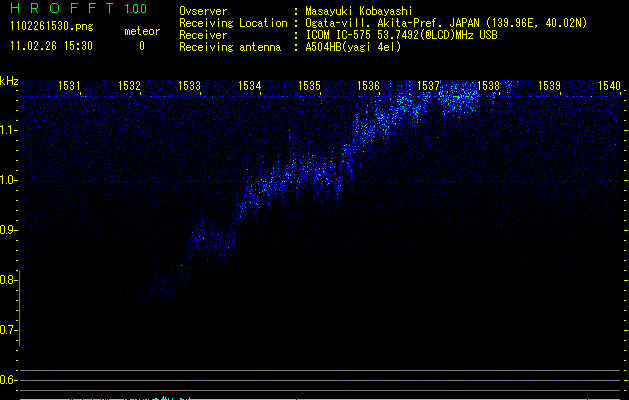The height and width of the screenshot is (400, 629).
Task: Select the Ogata-vill. Akita-Pref. JAPAN location text
Action: pos(446,23)
